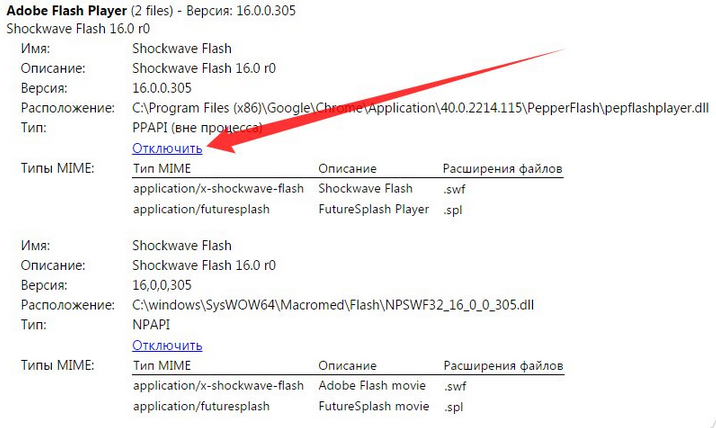The width and height of the screenshot is (716, 428).
Task: Click Версия: 16.0.0.305 in the heading line
Action: click(241, 11)
